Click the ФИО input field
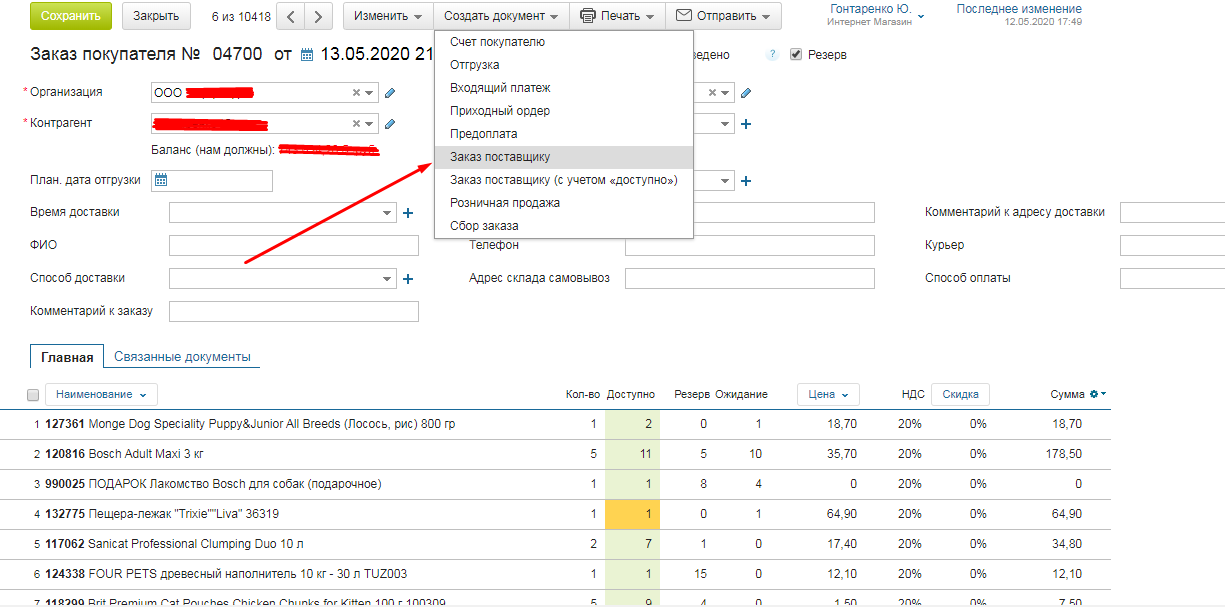 (294, 246)
